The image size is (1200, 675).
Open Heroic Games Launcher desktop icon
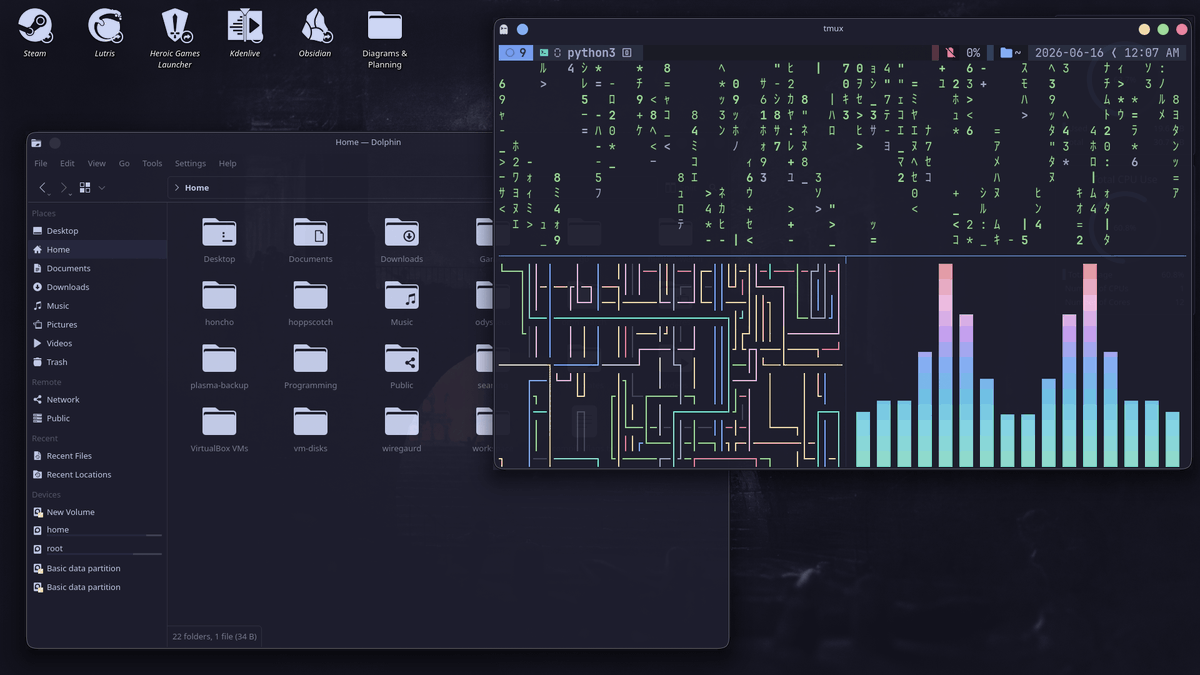point(175,37)
